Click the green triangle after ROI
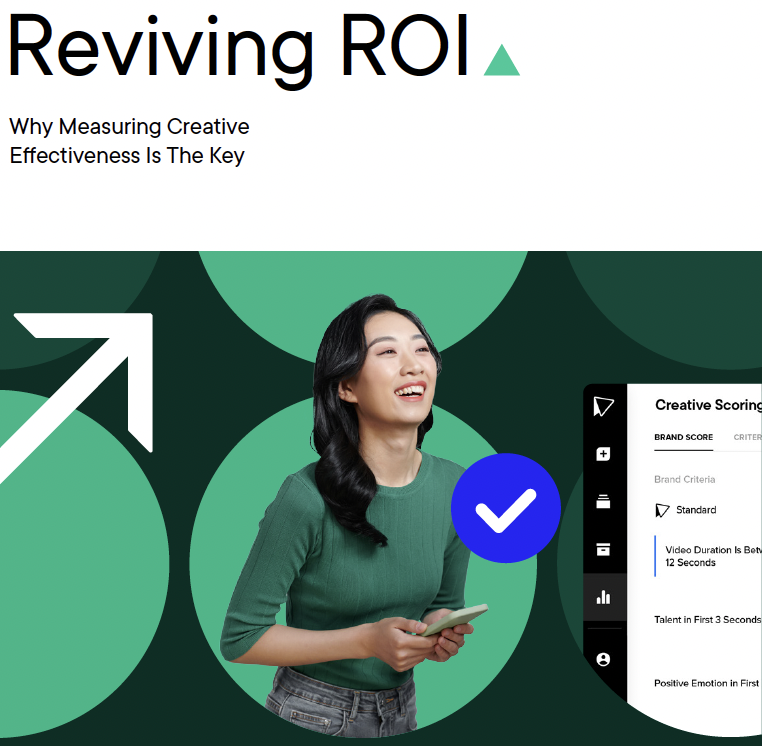 click(x=501, y=61)
